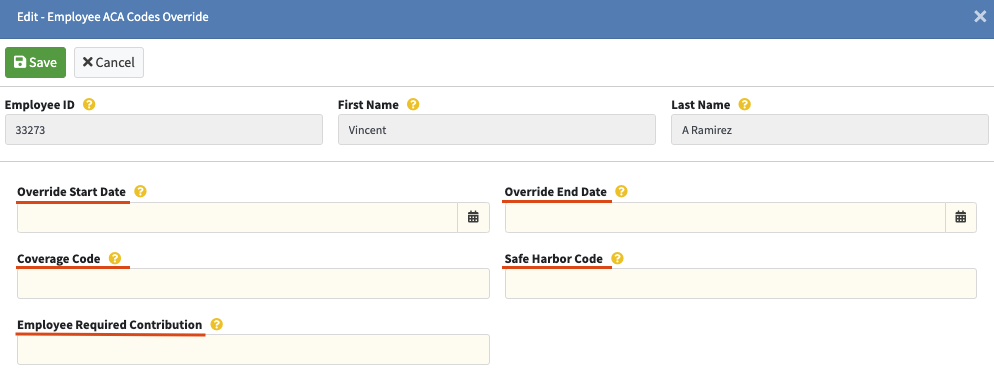Click the Last Name help icon

coord(745,105)
